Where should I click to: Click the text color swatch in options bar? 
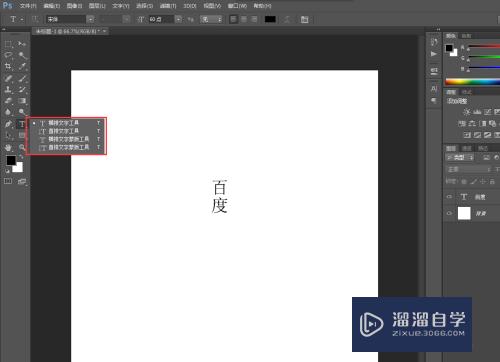(270, 19)
